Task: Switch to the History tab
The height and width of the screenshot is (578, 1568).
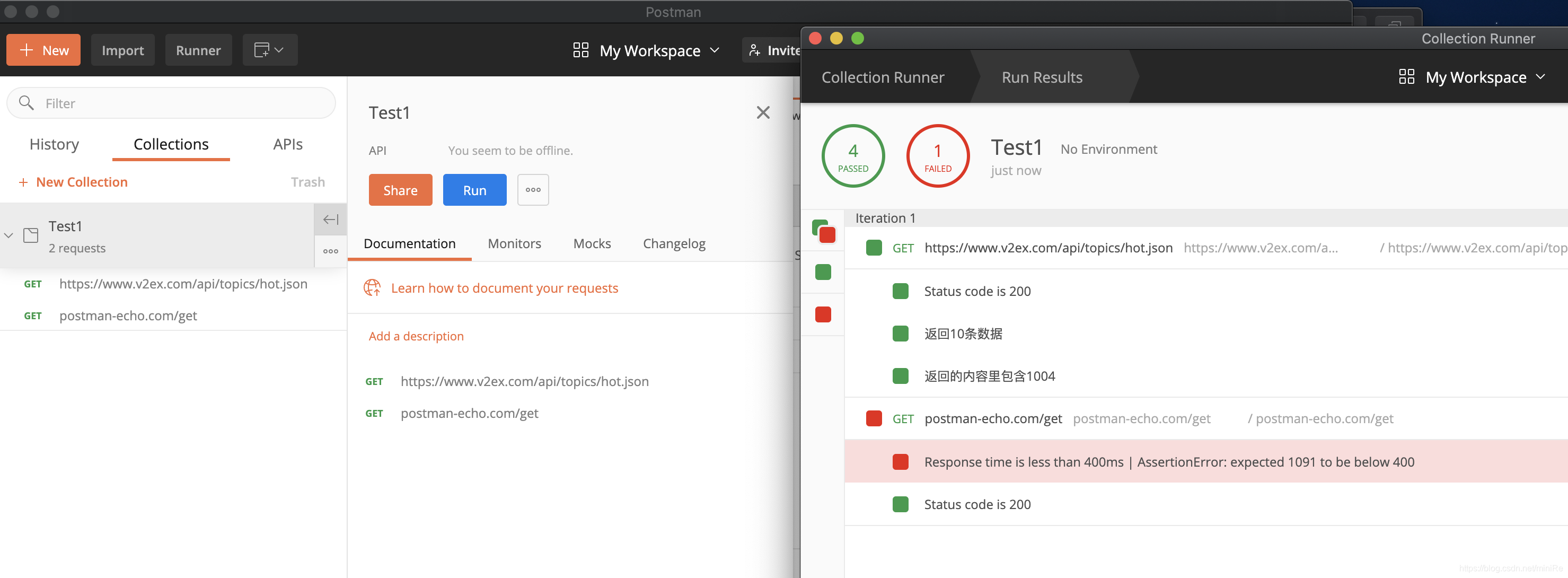Action: 54,144
